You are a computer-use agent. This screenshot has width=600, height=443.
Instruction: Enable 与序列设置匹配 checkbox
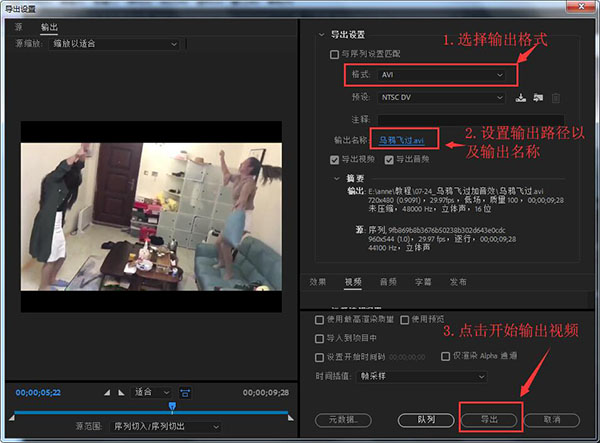pyautogui.click(x=334, y=54)
